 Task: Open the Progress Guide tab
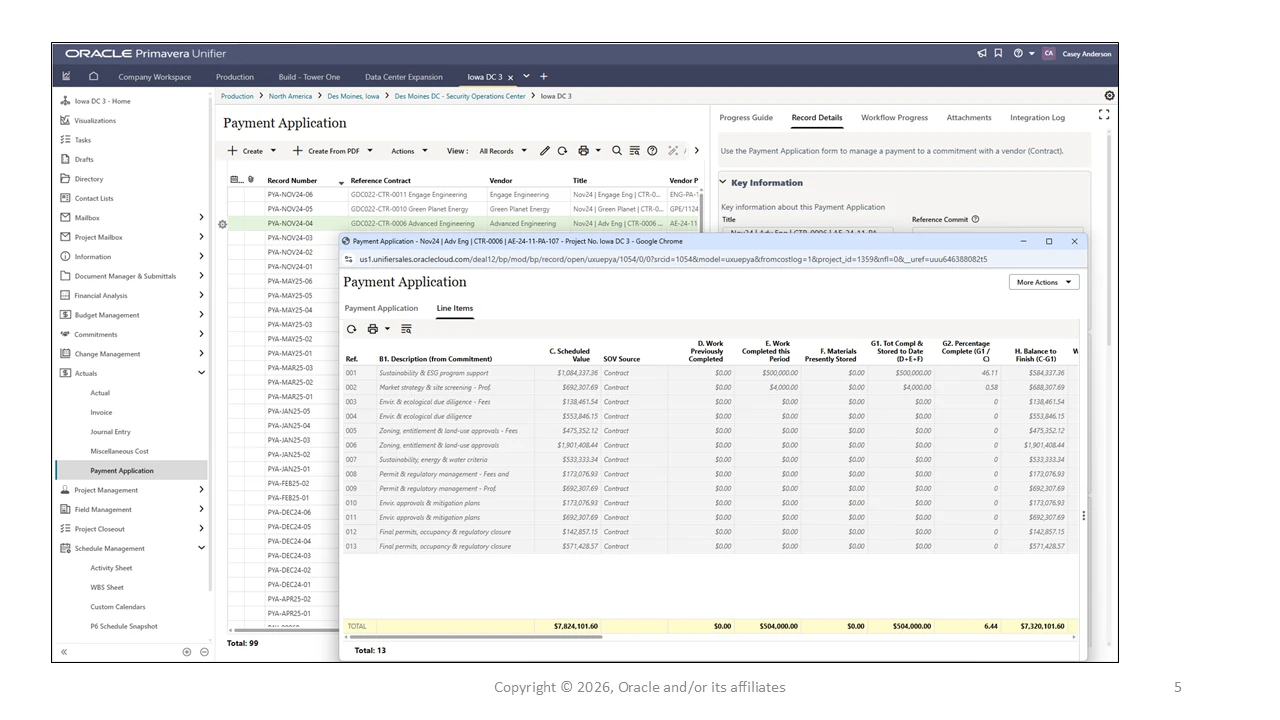point(746,117)
